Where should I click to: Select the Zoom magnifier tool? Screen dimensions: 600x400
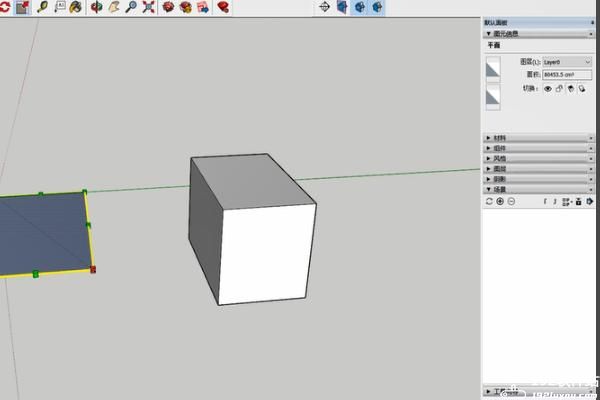point(131,7)
